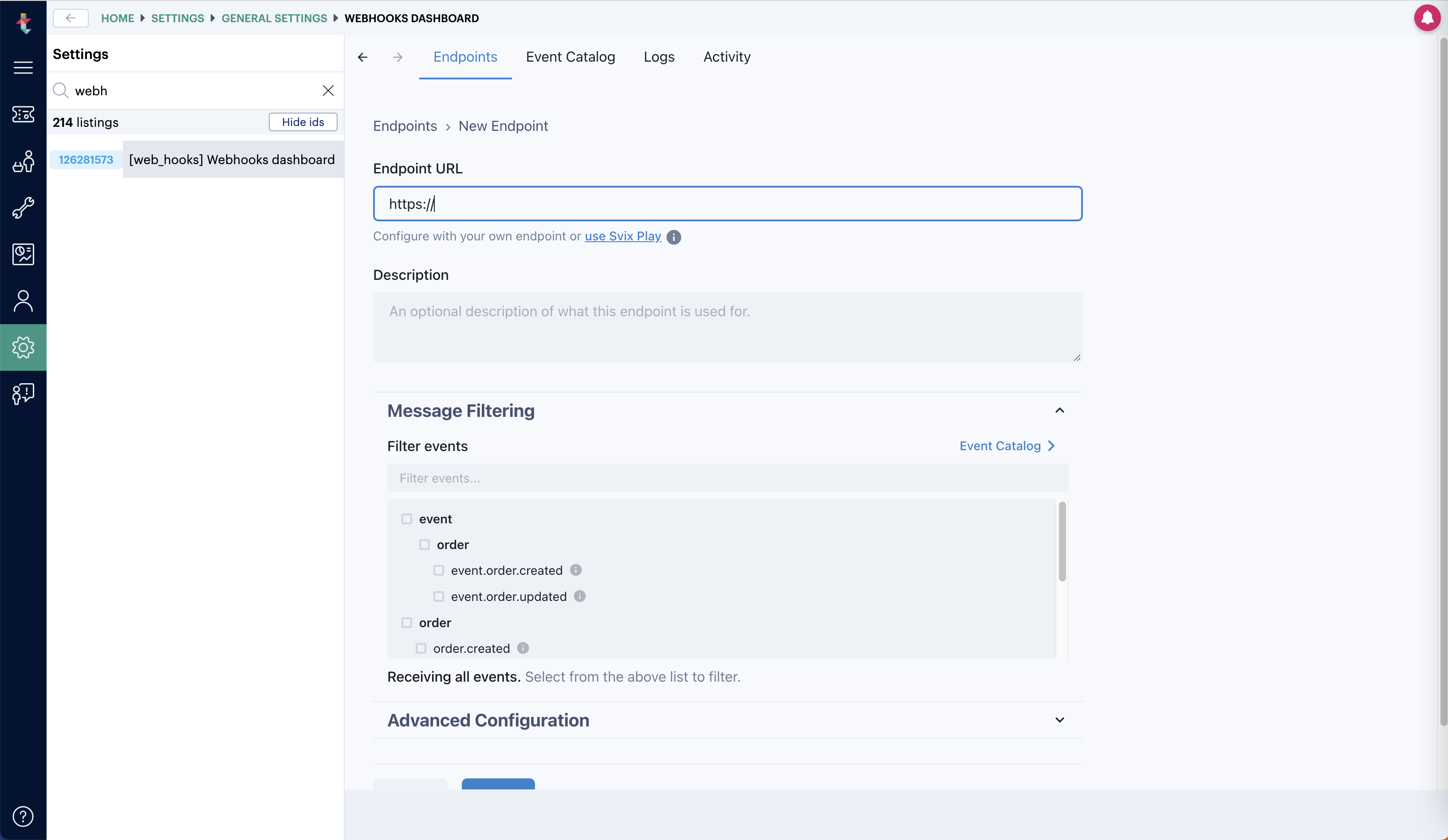
Task: Open the help question mark icon
Action: point(23,816)
